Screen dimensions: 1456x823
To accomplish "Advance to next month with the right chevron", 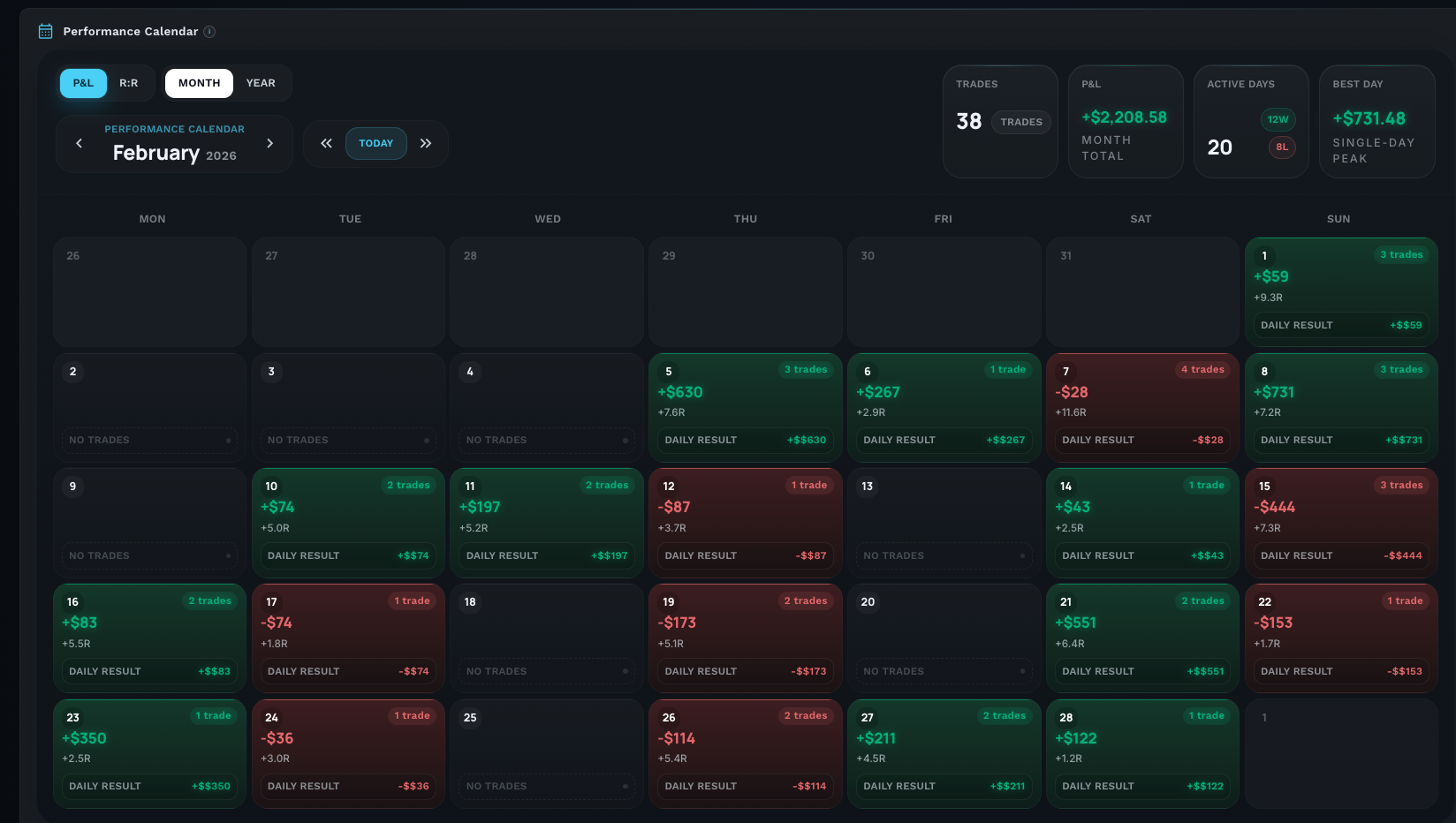I will (x=270, y=143).
